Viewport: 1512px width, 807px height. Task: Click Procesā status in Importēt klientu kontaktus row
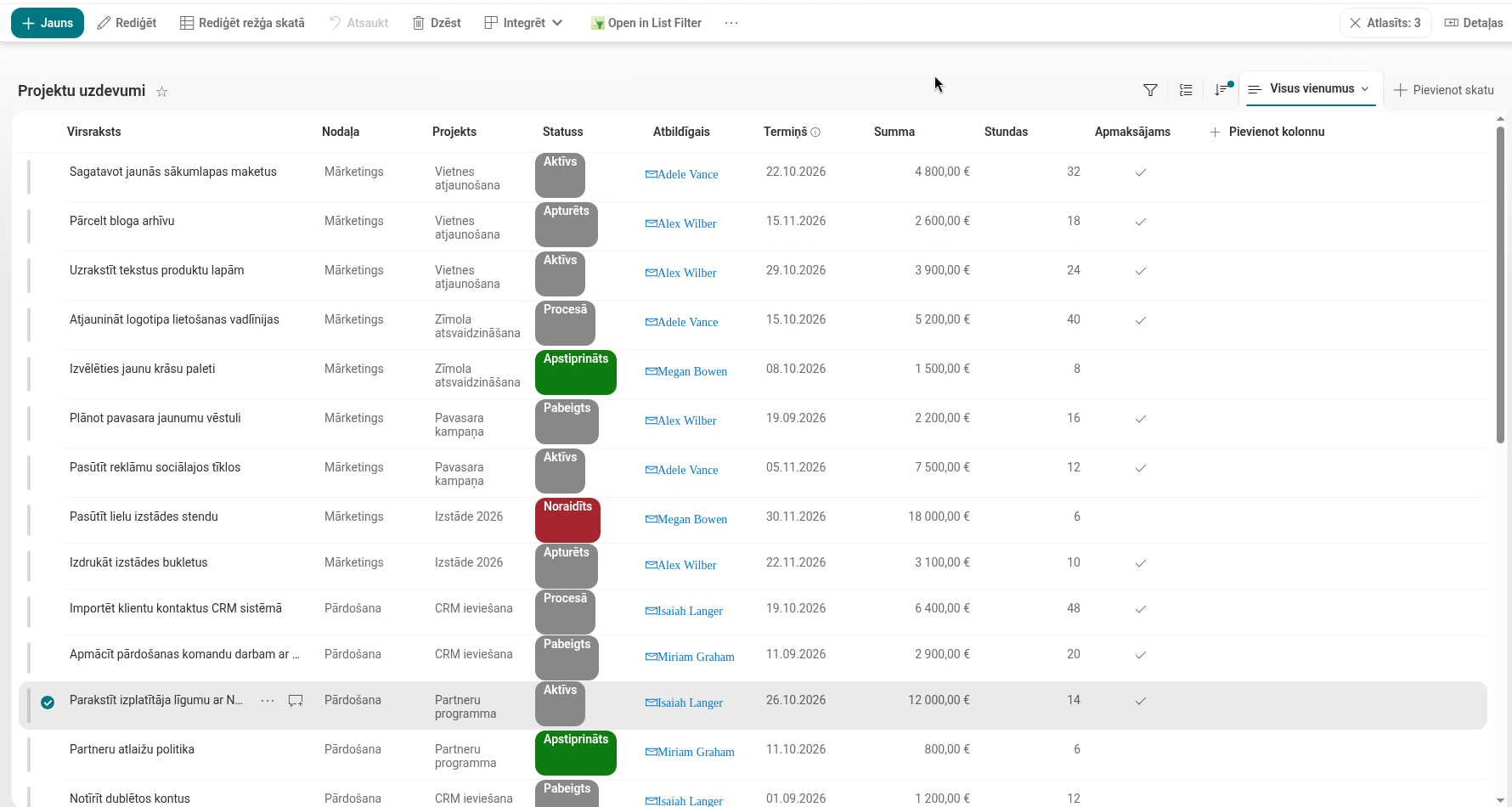(x=565, y=612)
